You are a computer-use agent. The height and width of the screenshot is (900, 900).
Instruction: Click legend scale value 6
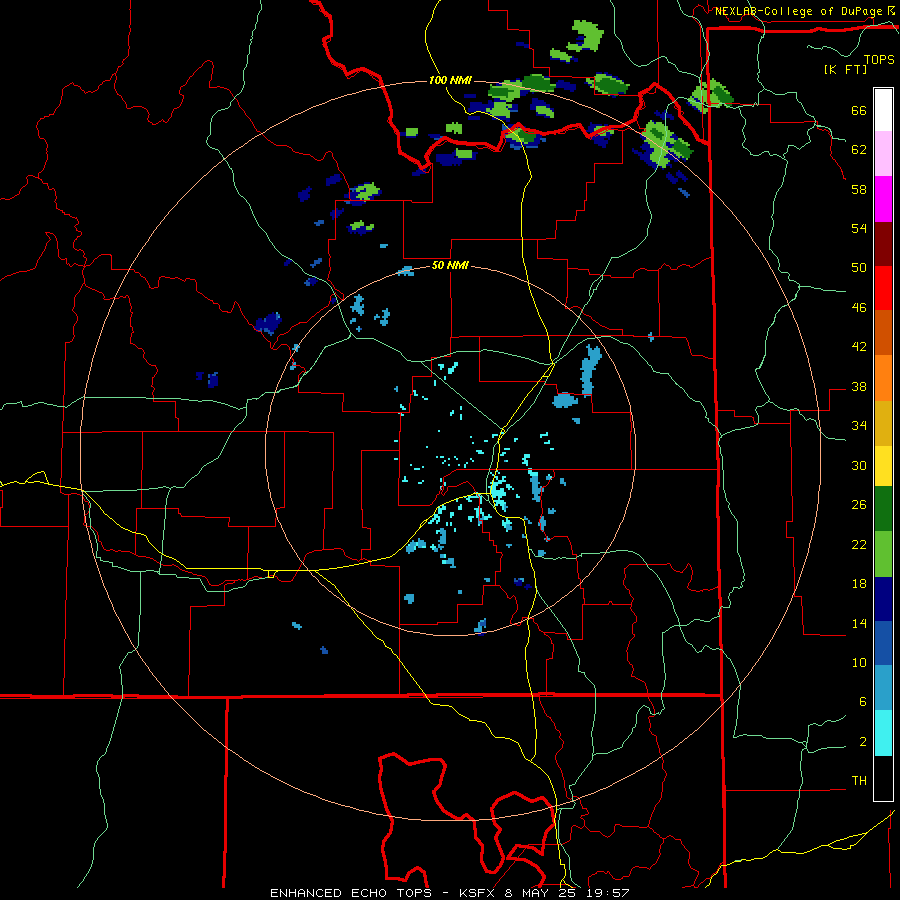pos(863,702)
